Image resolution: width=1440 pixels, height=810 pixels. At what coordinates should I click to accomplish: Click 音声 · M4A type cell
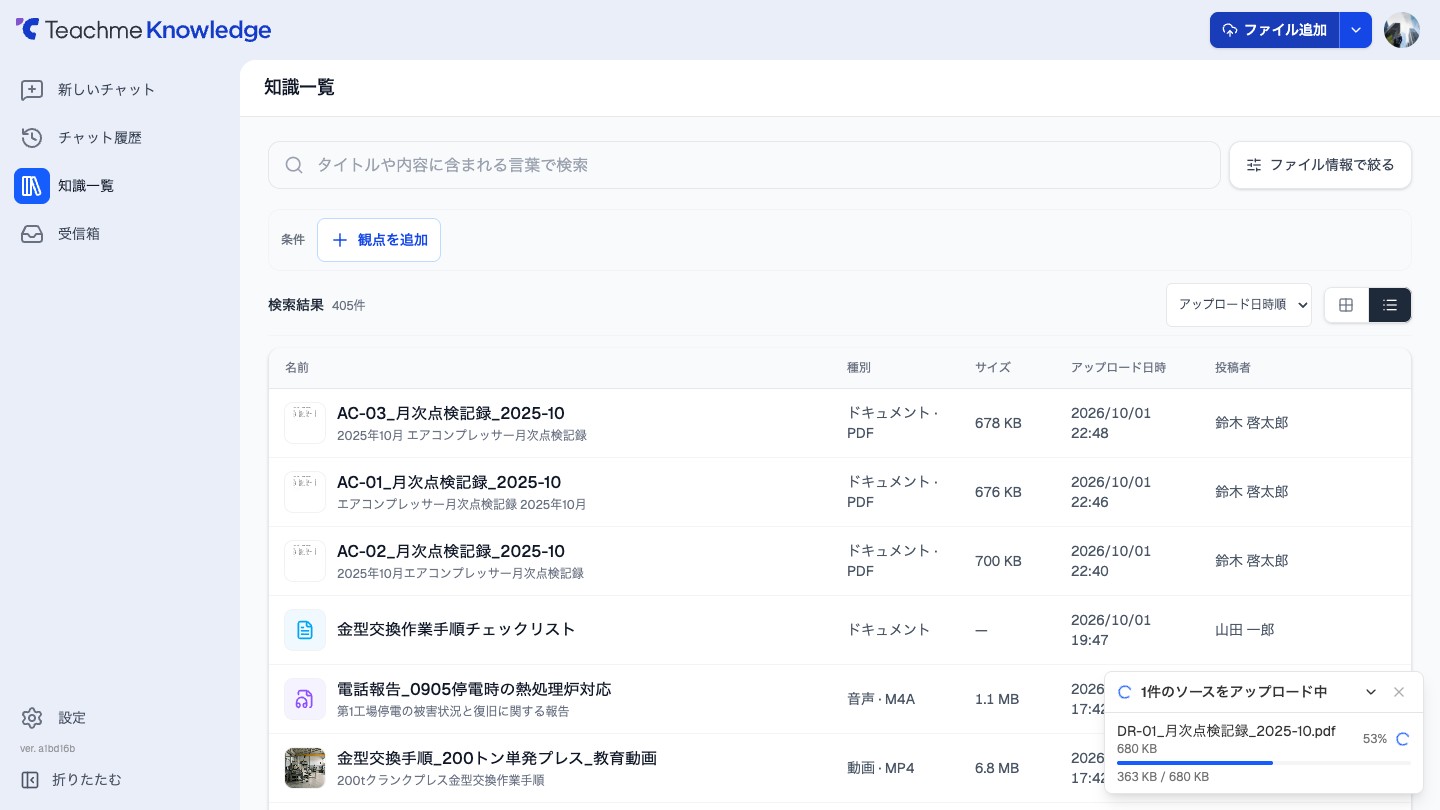click(x=881, y=699)
